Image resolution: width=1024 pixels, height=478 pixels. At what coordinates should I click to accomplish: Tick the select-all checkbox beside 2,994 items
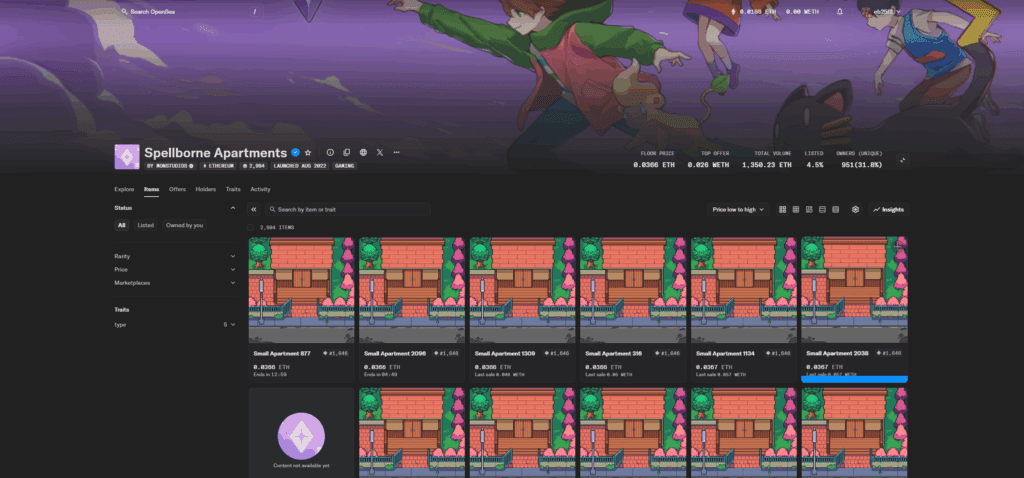pos(251,228)
